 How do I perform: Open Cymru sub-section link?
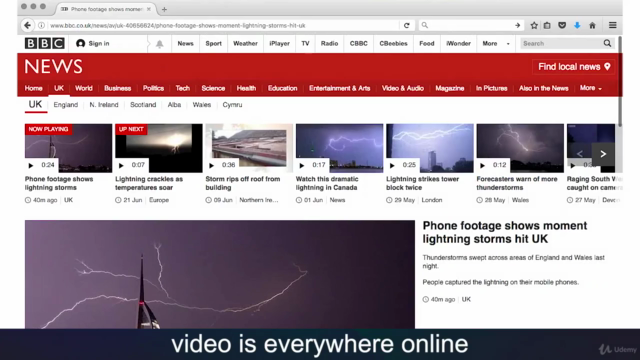coord(232,105)
